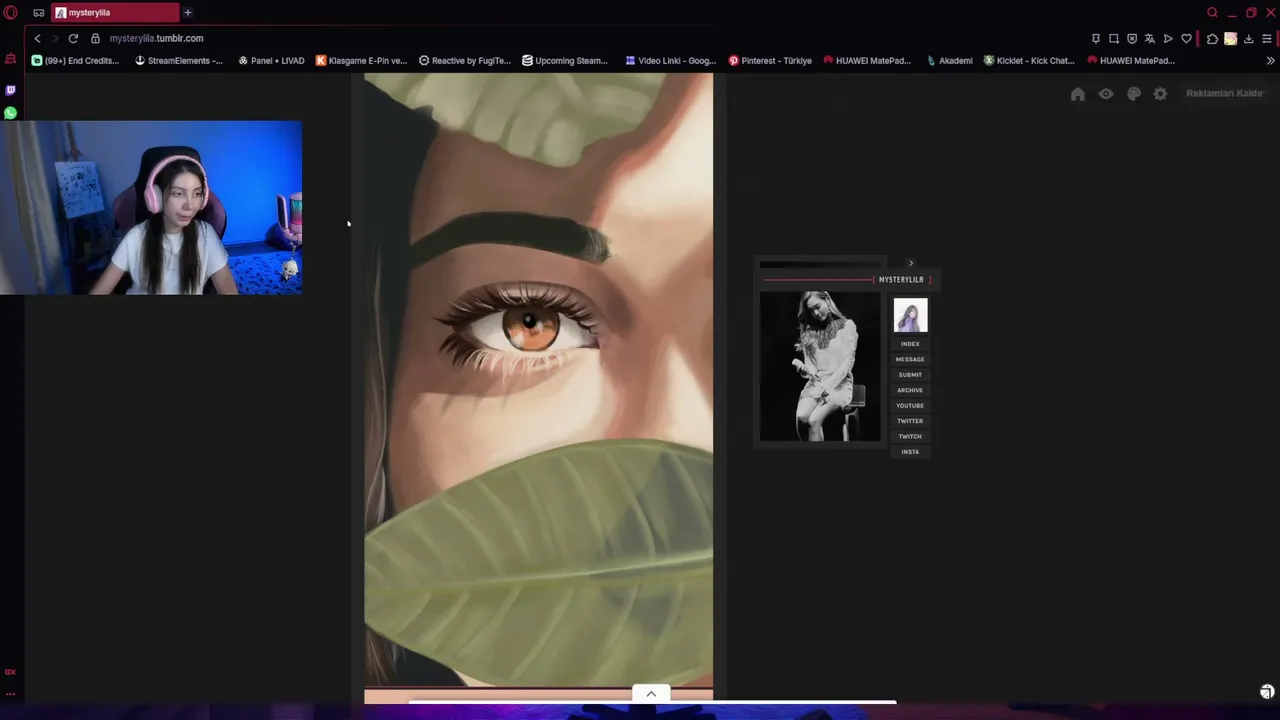Open the Panel • LIVAD bookmark
Screen dimensions: 1280x720
[270, 60]
